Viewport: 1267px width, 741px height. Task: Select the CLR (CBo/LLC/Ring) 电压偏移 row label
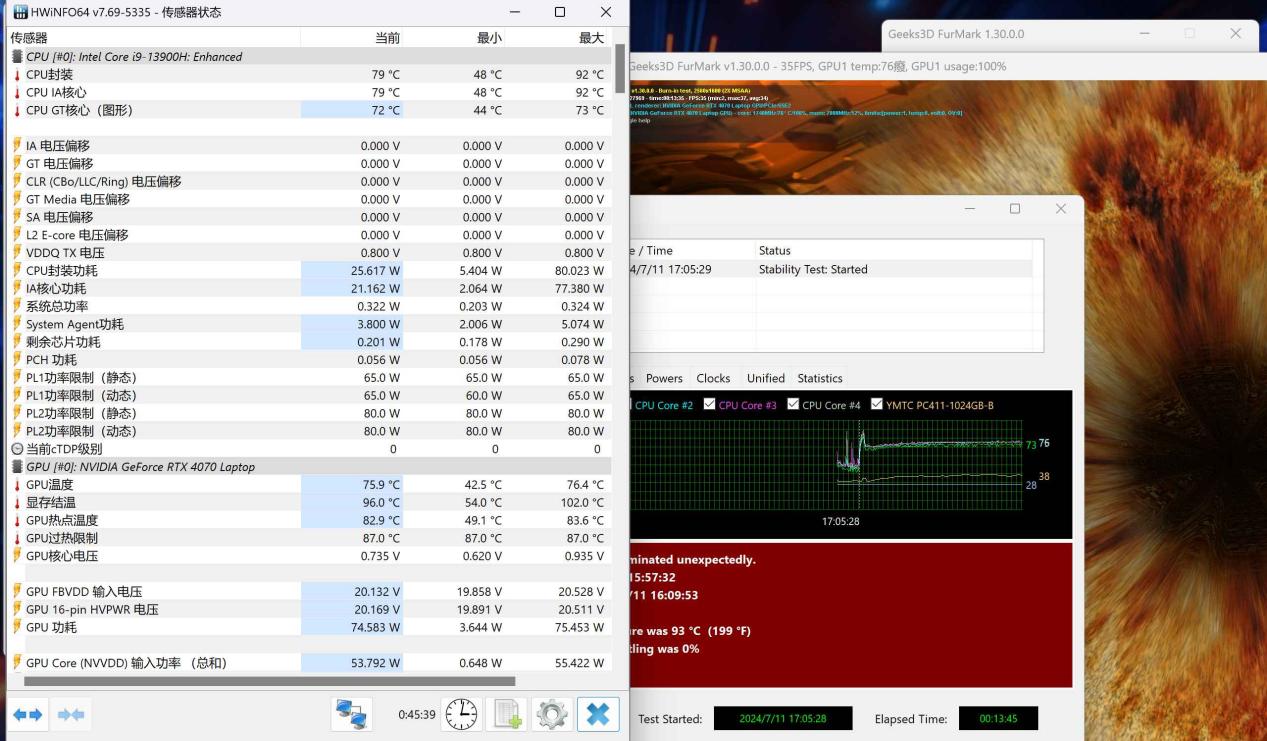[x=104, y=182]
